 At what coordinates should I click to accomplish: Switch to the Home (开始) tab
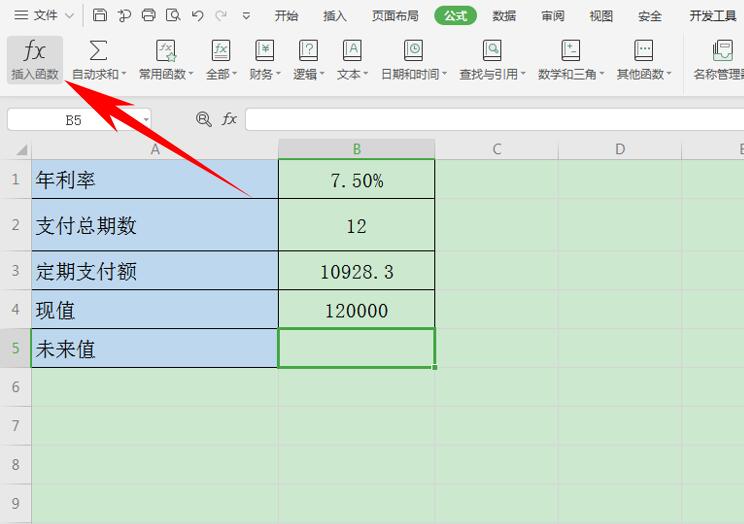286,16
